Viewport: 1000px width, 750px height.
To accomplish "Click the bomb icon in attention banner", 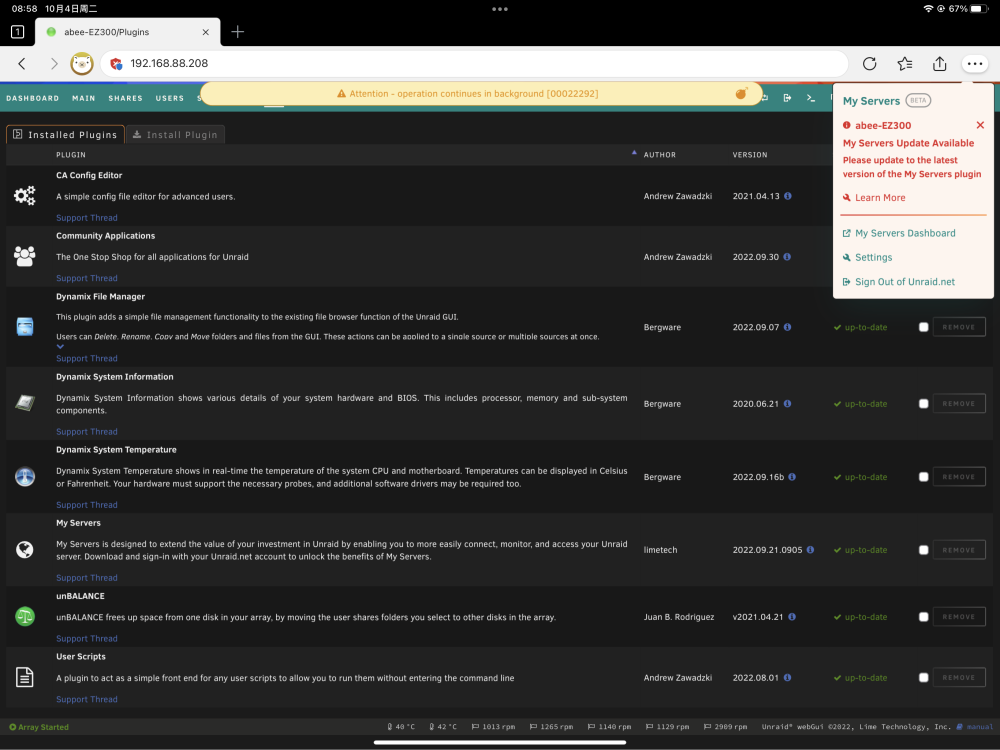I will point(741,93).
